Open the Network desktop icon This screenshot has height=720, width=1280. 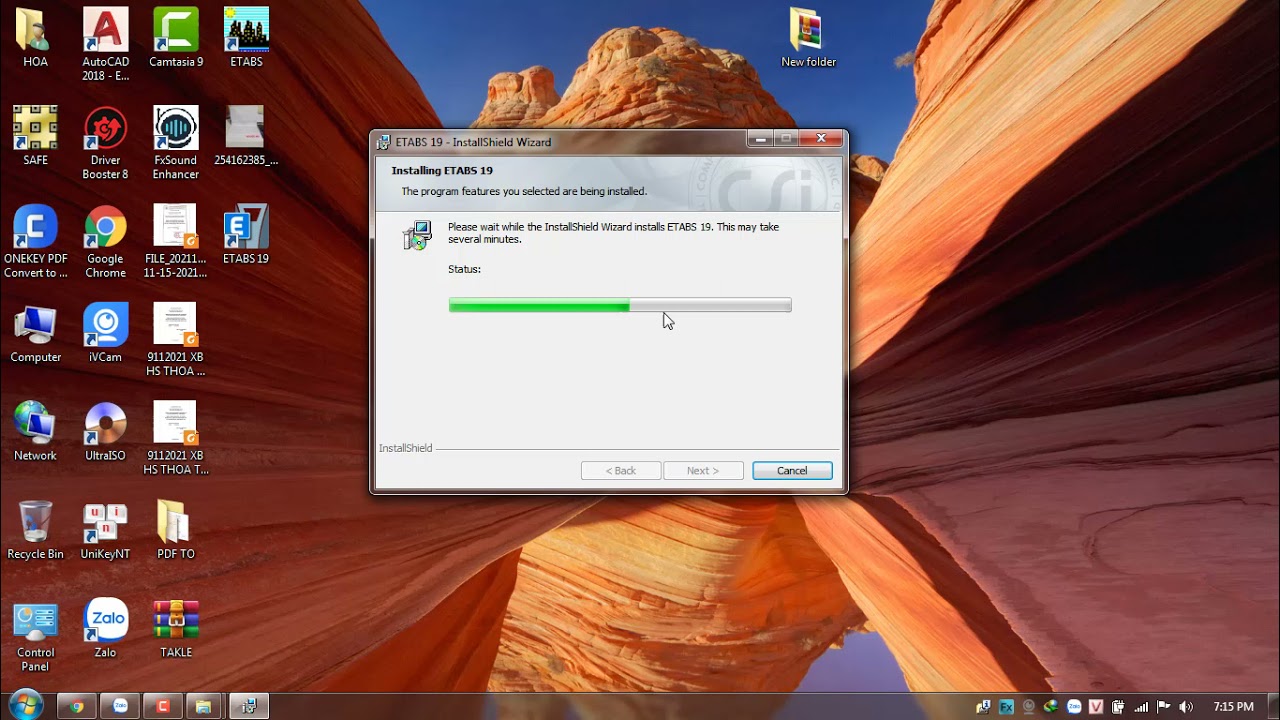click(x=35, y=431)
